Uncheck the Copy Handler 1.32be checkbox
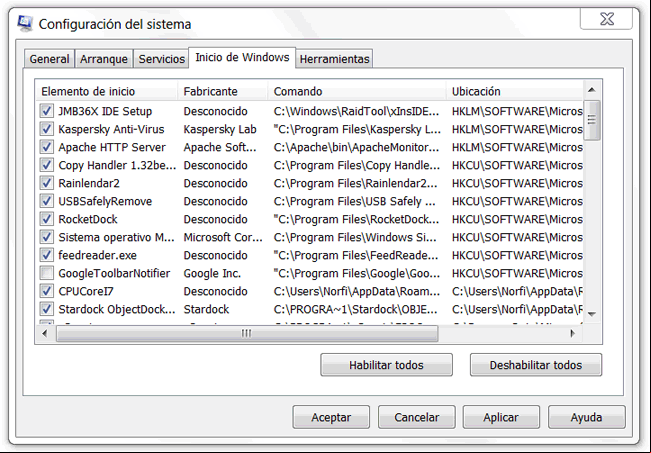 click(46, 165)
